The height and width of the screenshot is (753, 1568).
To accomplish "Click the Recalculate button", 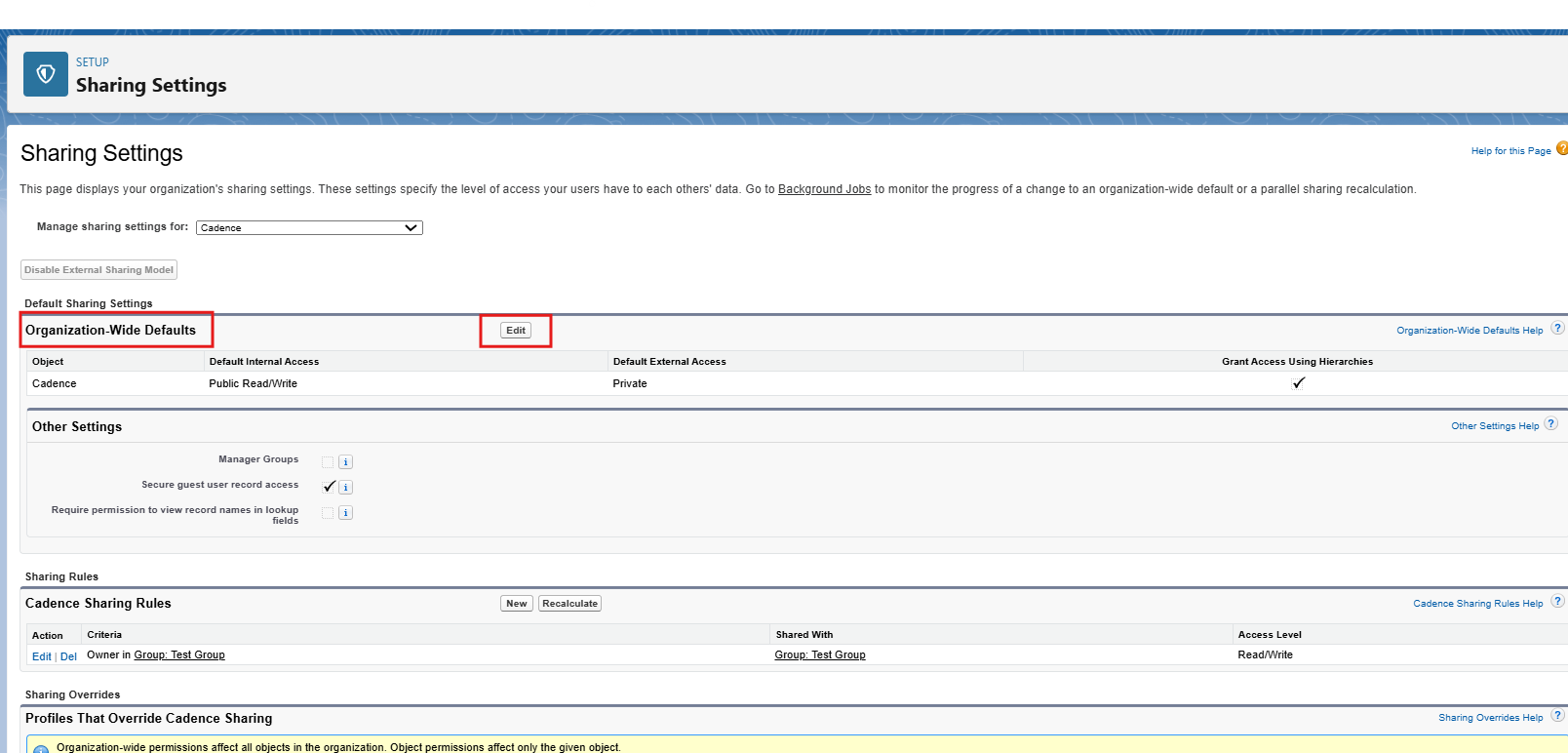I will [569, 604].
